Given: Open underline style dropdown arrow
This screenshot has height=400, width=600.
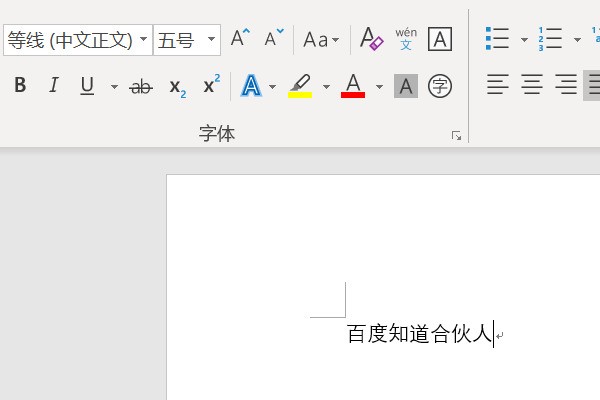Looking at the screenshot, I should [114, 87].
